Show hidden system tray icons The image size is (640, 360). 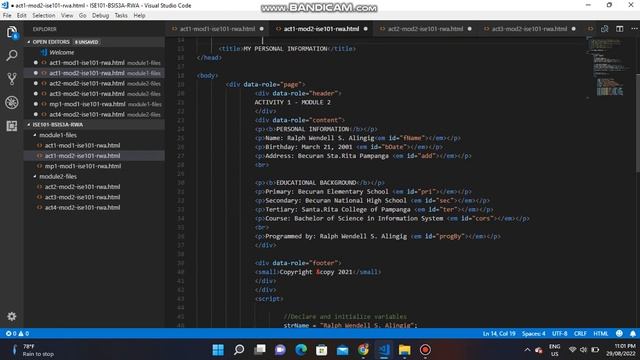click(527, 350)
